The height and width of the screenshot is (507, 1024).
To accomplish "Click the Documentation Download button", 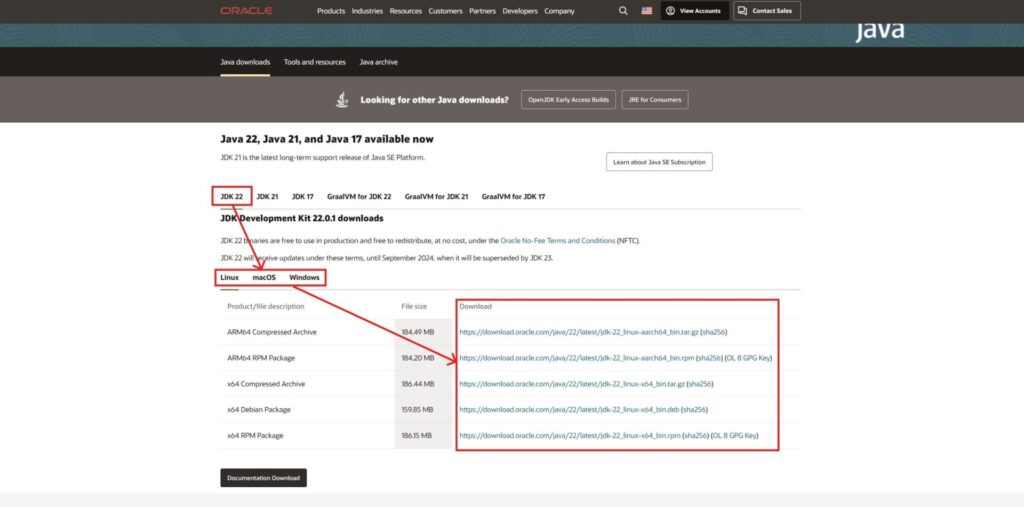I will [263, 478].
